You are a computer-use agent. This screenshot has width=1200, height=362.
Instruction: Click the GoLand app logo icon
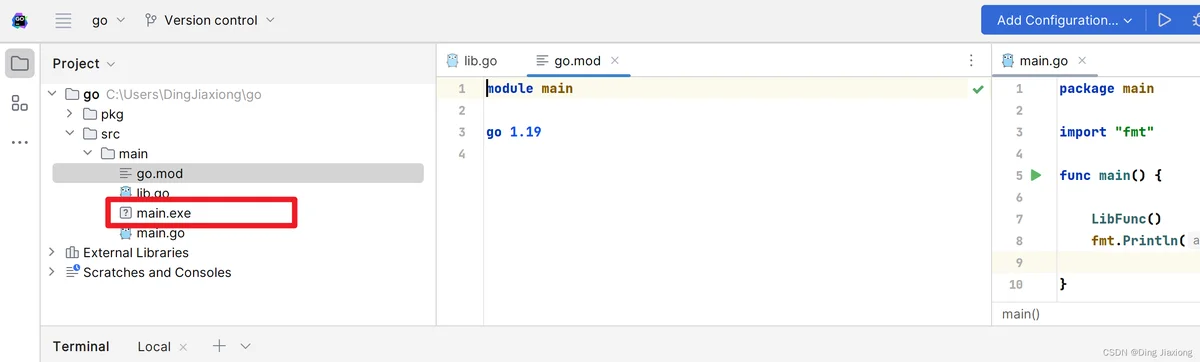[19, 20]
